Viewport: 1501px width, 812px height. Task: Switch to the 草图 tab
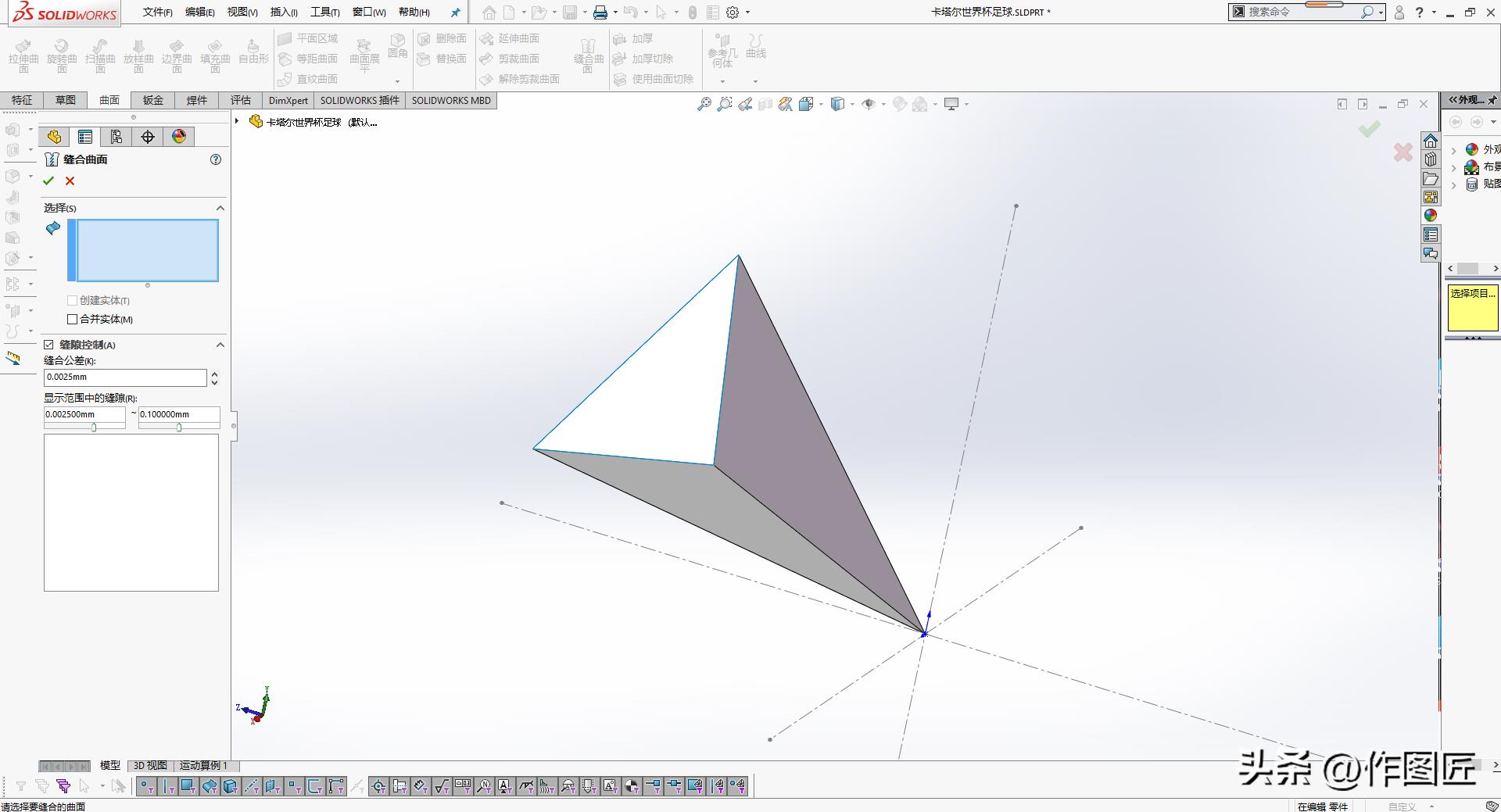coord(66,100)
